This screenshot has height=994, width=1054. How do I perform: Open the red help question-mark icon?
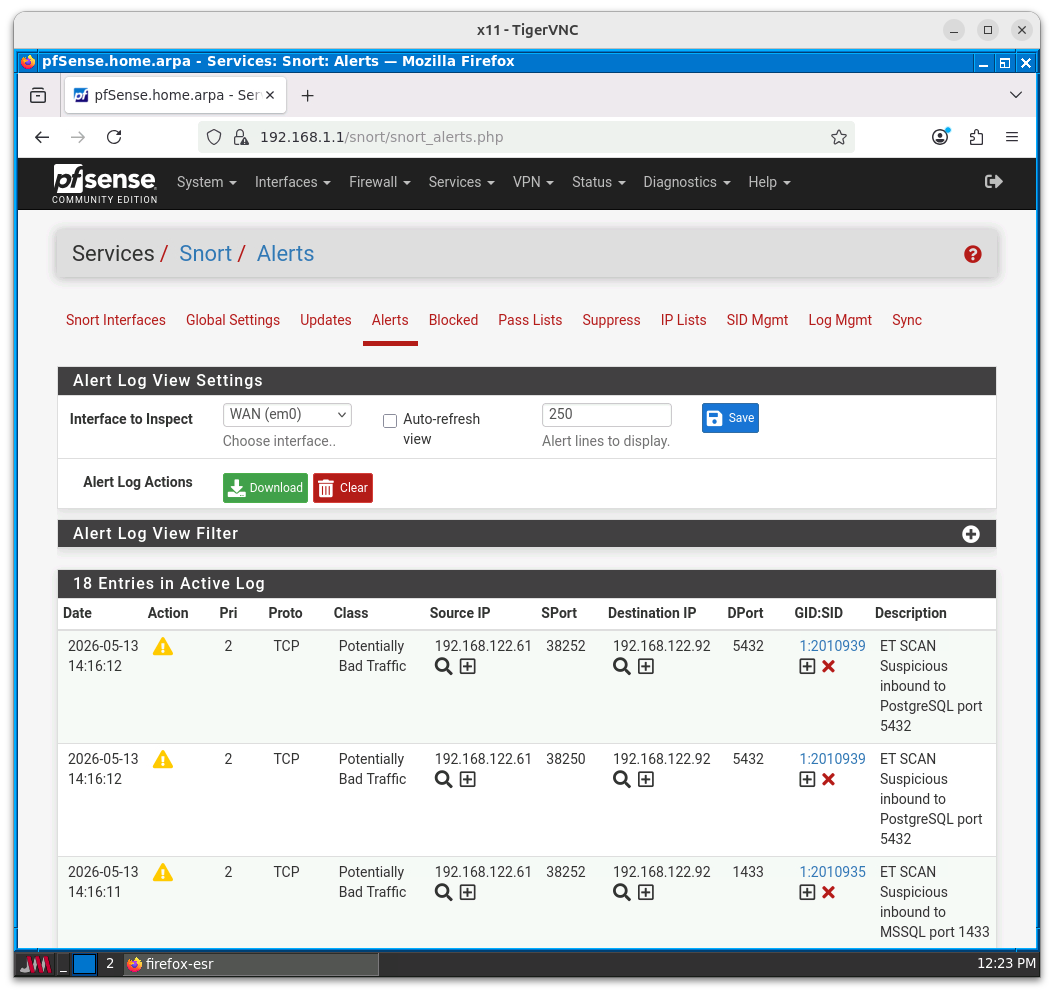coord(973,254)
